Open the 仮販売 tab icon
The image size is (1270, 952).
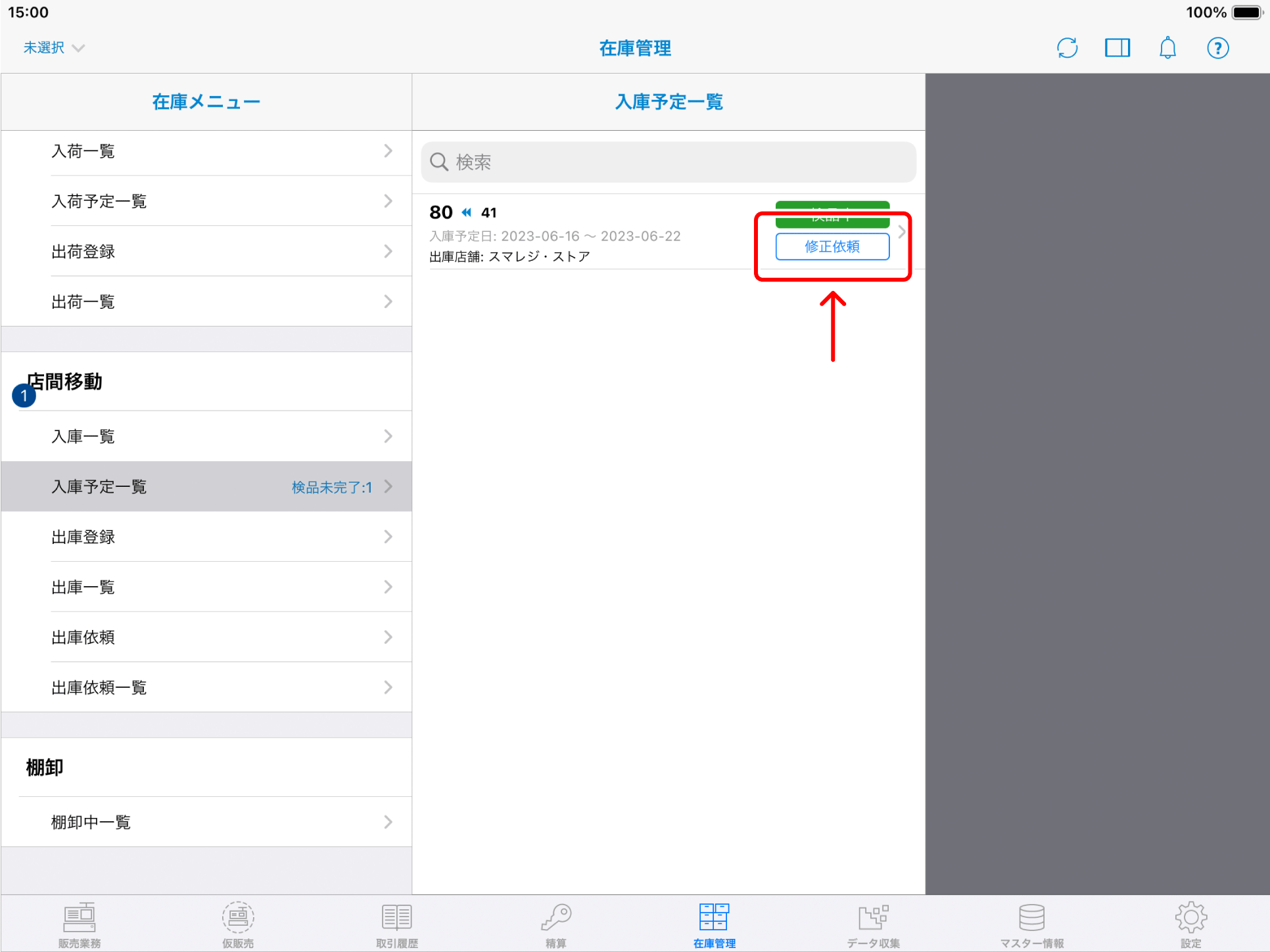point(238,924)
